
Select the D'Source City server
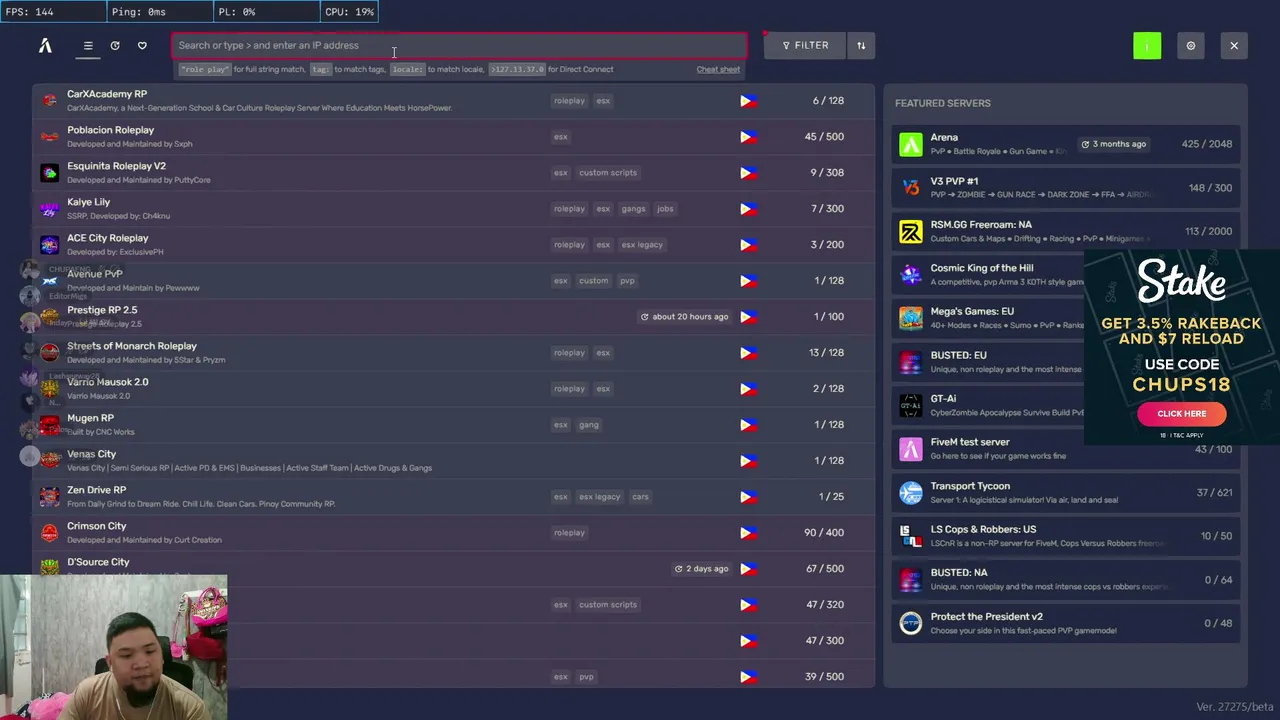[453, 568]
